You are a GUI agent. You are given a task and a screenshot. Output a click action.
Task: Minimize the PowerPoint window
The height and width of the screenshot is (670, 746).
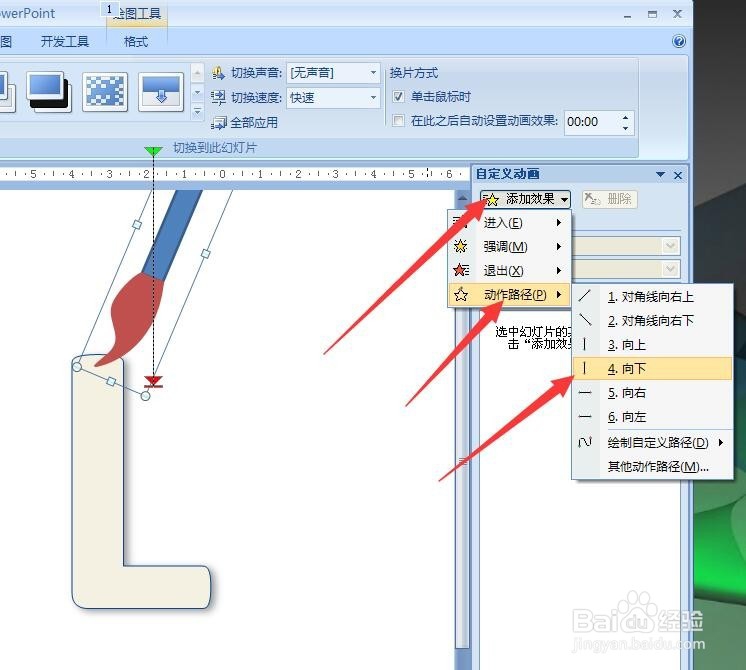(628, 16)
